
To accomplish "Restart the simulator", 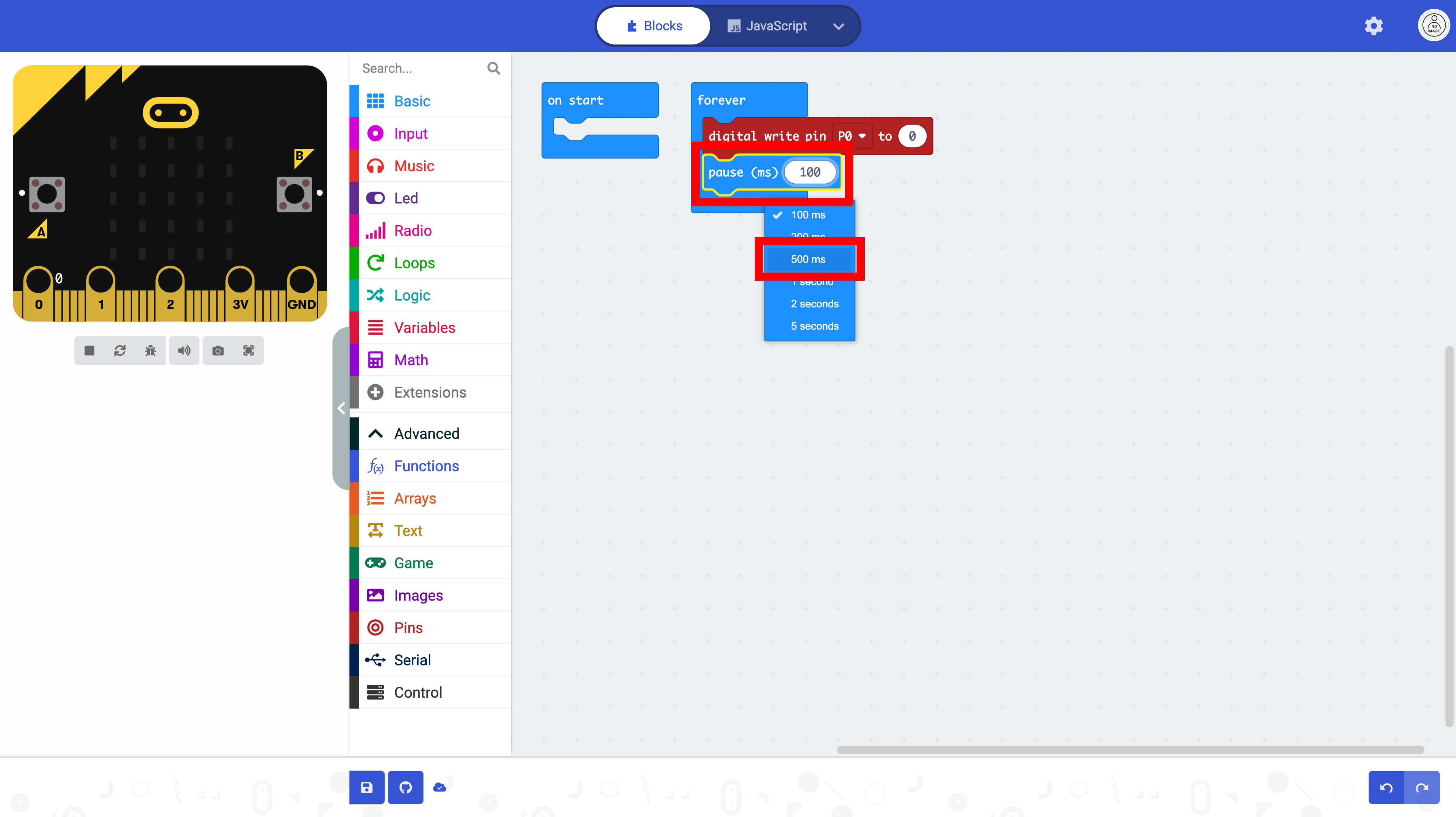I will click(x=120, y=351).
